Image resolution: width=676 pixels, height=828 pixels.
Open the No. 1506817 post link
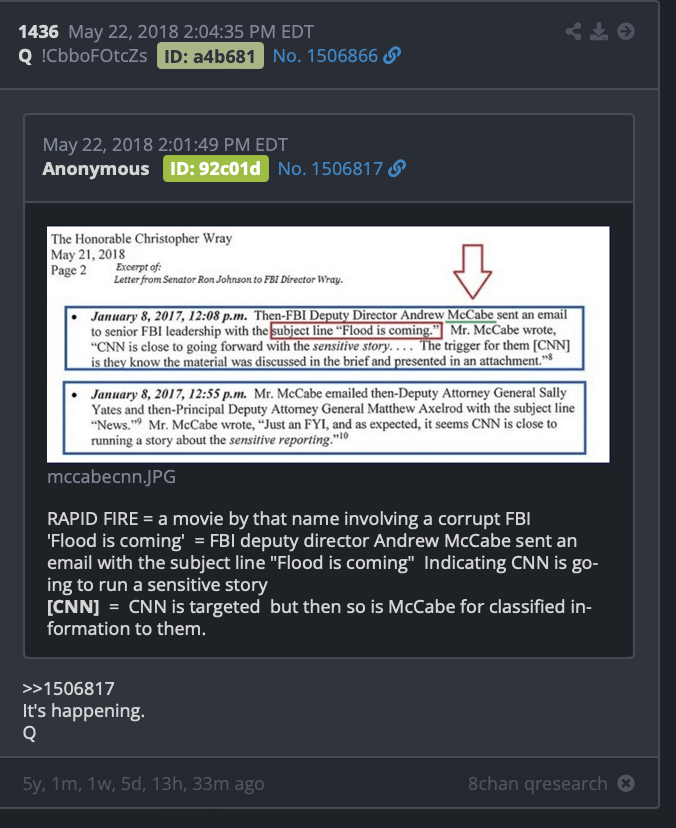330,168
